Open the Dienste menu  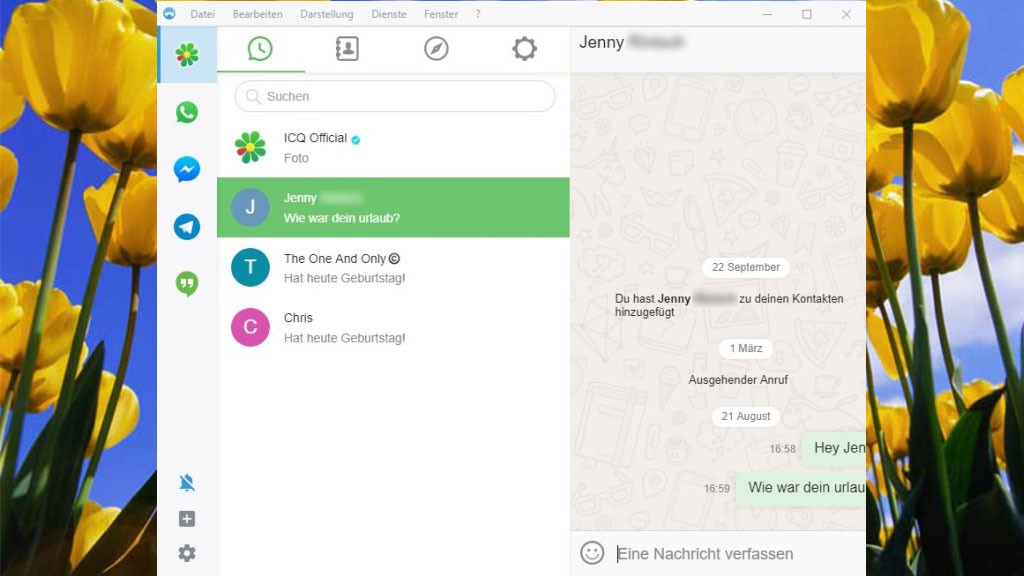point(389,14)
